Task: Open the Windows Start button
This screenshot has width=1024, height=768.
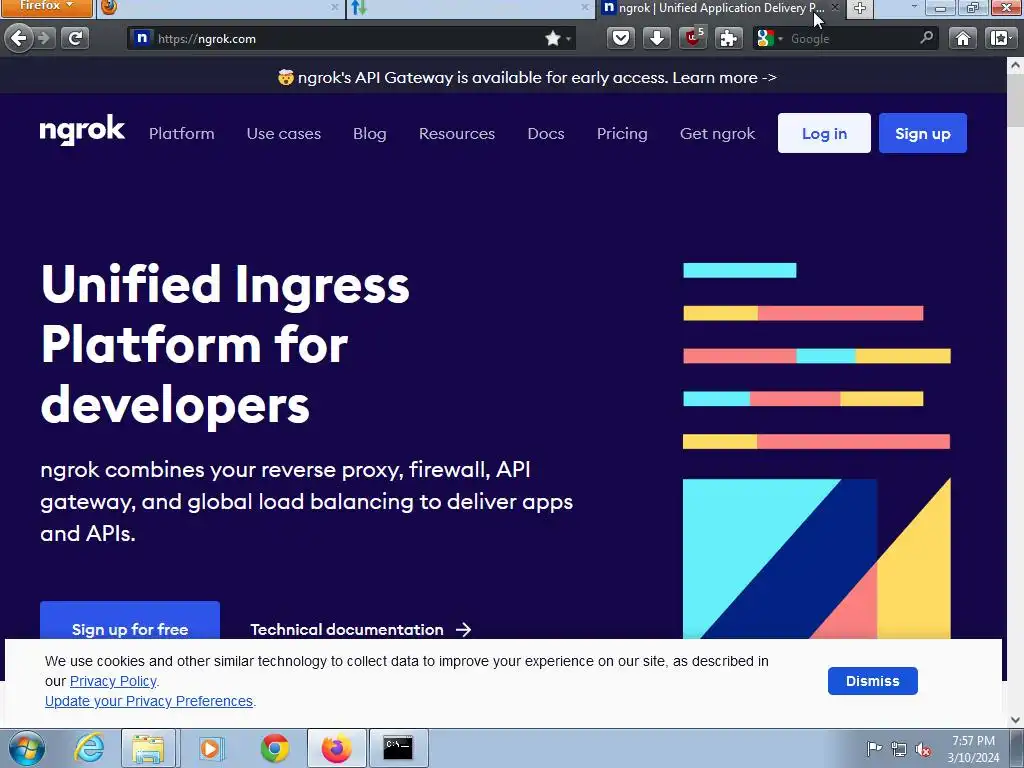Action: [x=25, y=748]
